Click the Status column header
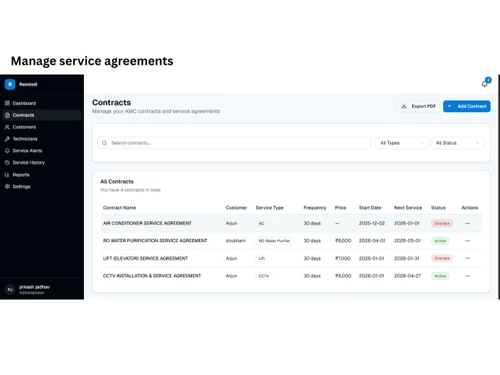This screenshot has width=500, height=375. click(x=438, y=208)
